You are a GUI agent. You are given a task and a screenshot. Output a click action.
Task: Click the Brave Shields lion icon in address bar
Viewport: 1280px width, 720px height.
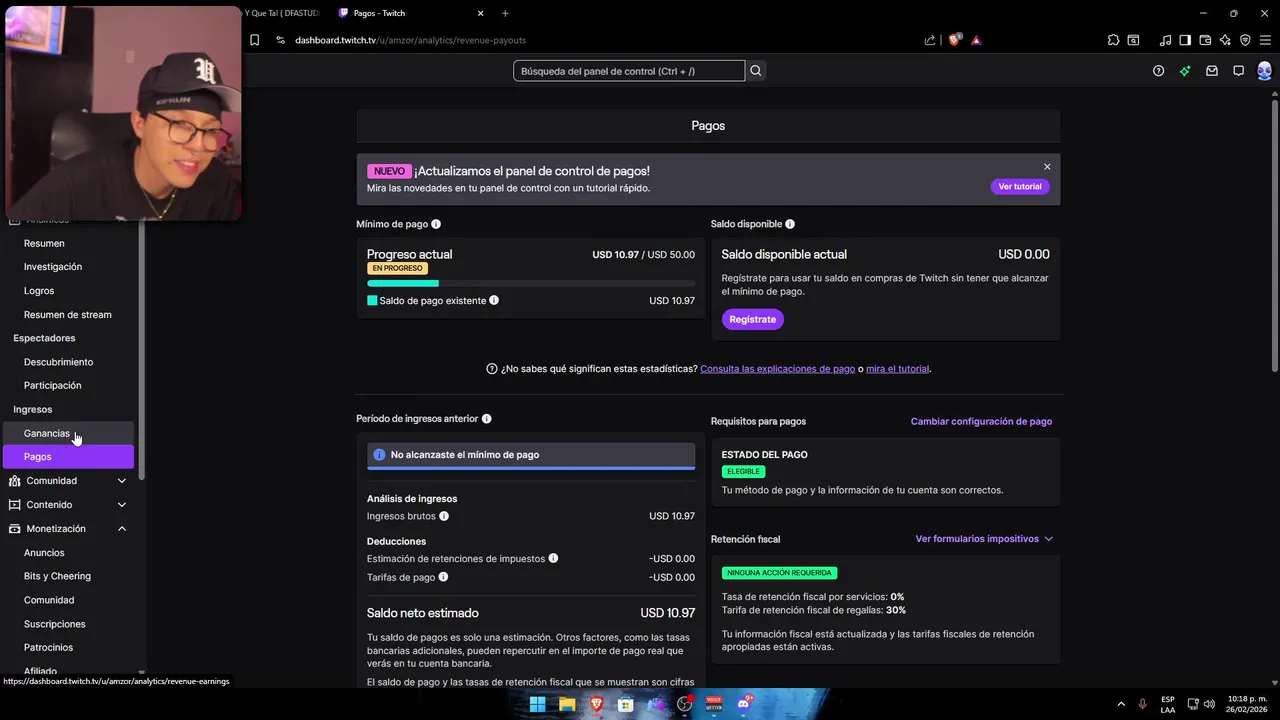(x=954, y=40)
